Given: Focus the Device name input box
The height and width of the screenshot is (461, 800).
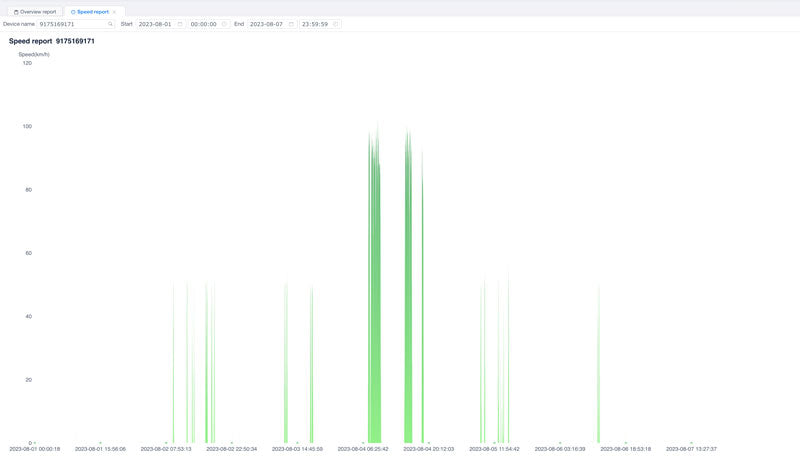Looking at the screenshot, I should (x=70, y=23).
